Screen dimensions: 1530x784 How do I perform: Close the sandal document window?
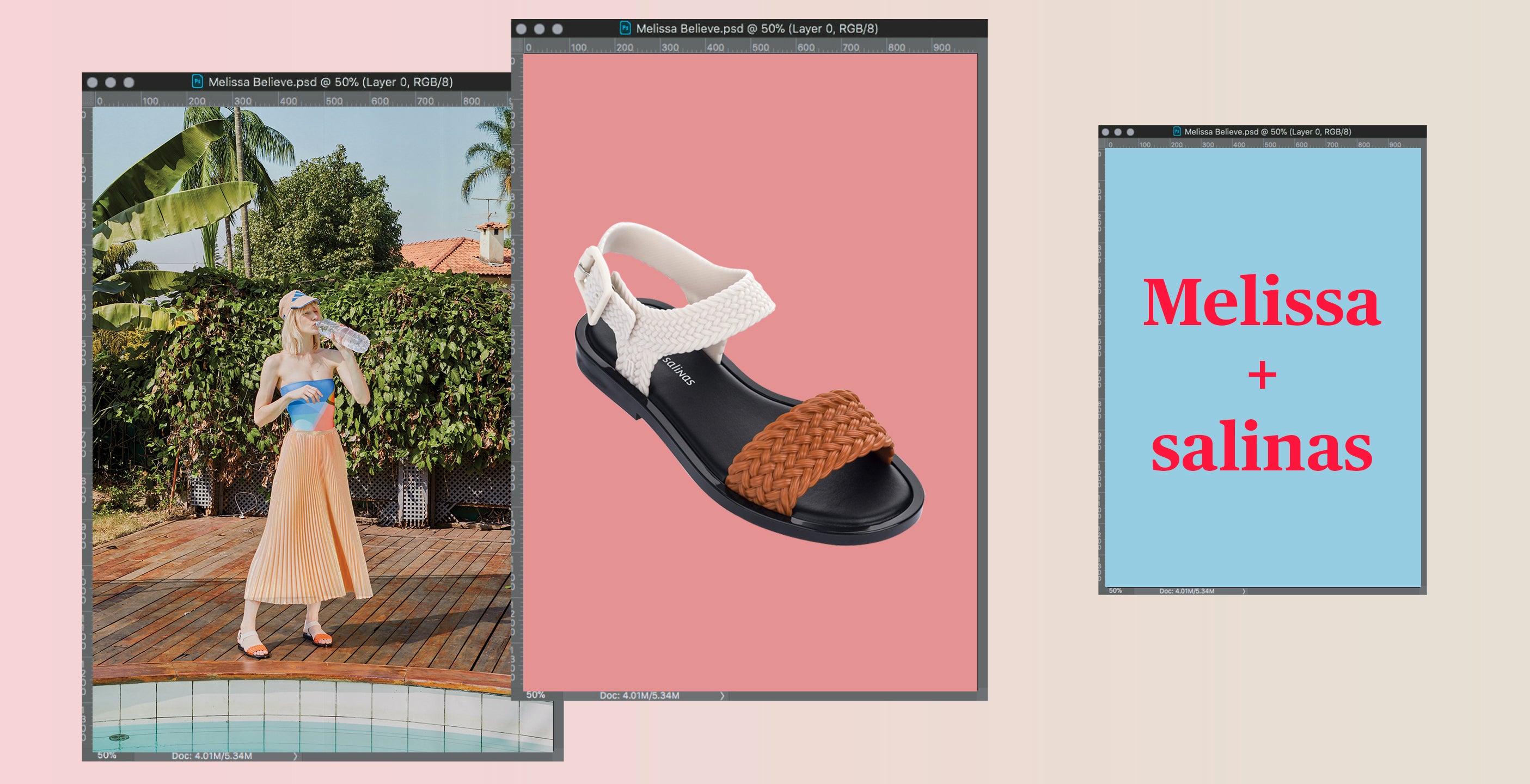coord(522,28)
